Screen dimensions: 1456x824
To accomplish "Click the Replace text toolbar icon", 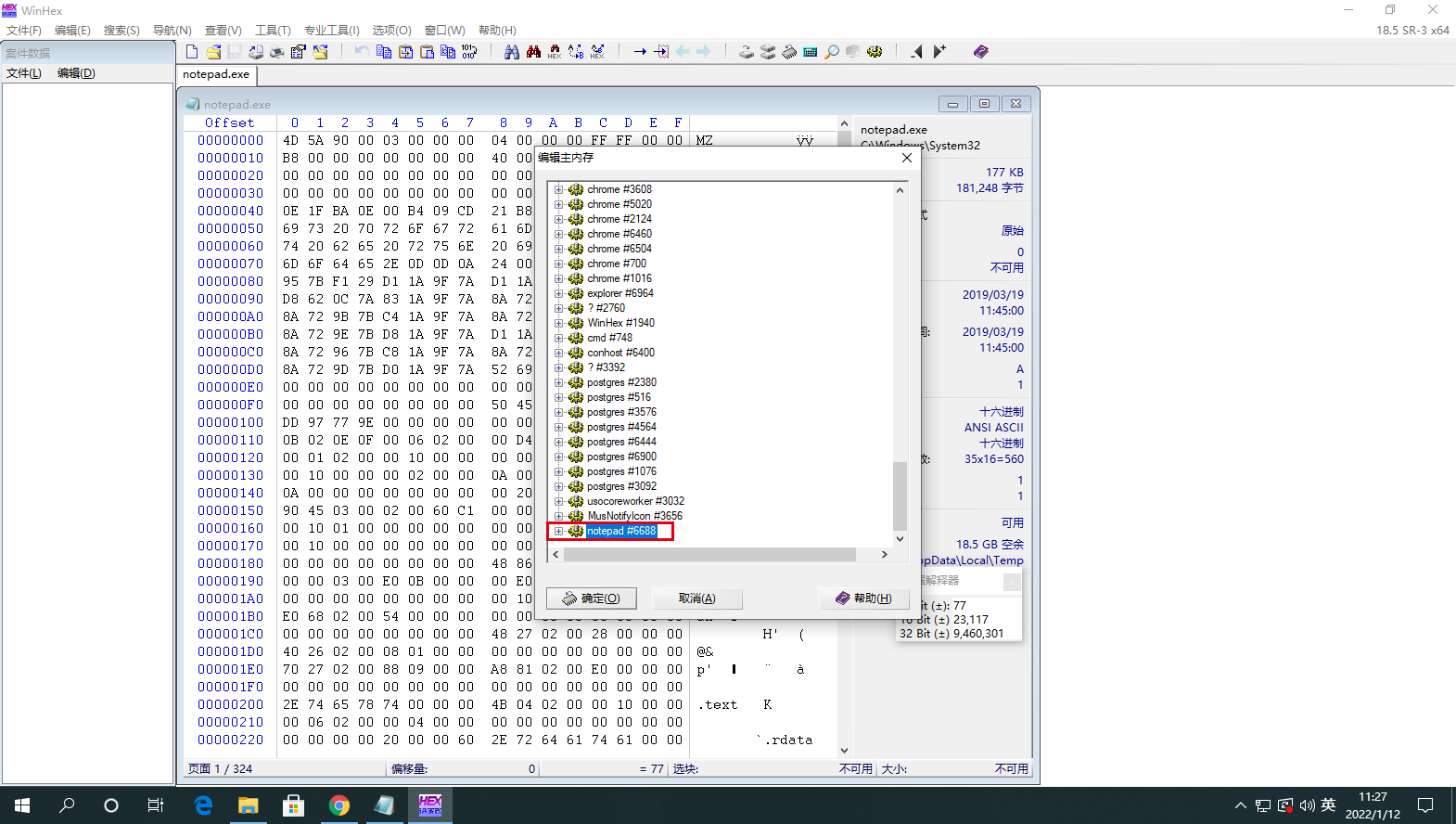I will [x=576, y=52].
